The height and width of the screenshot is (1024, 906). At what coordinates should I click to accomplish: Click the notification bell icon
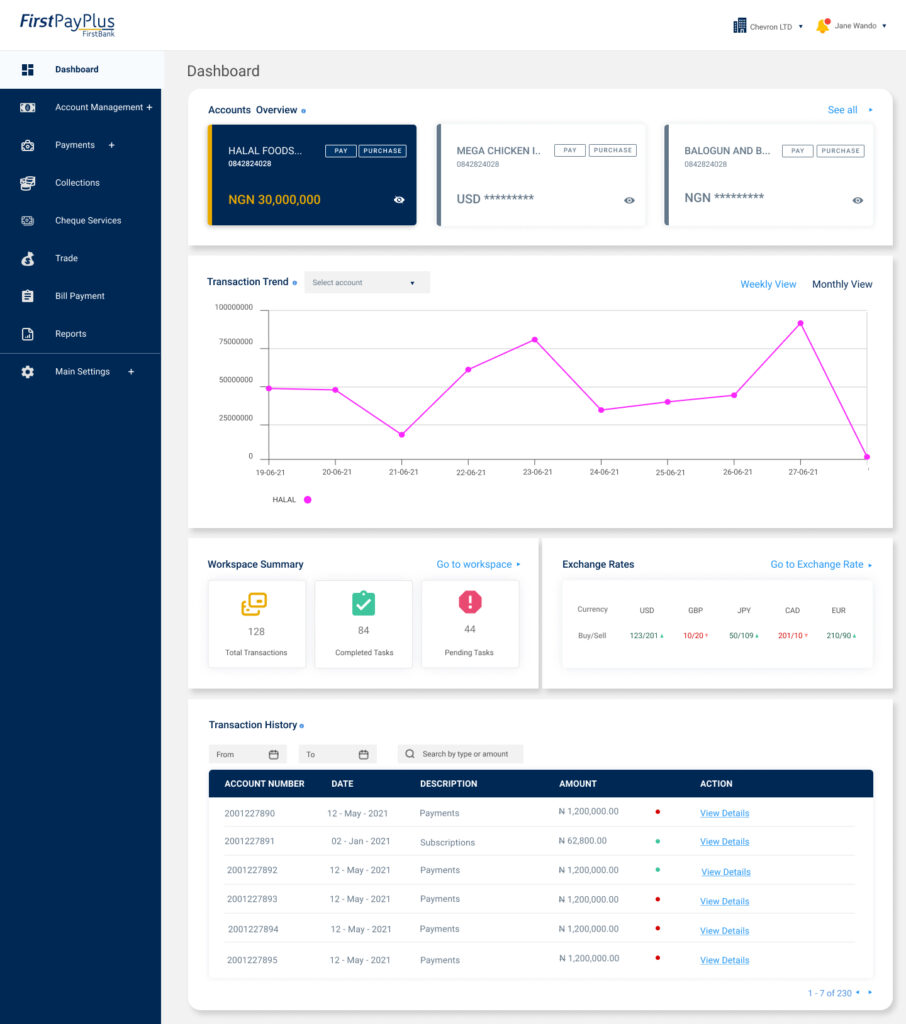(x=823, y=26)
